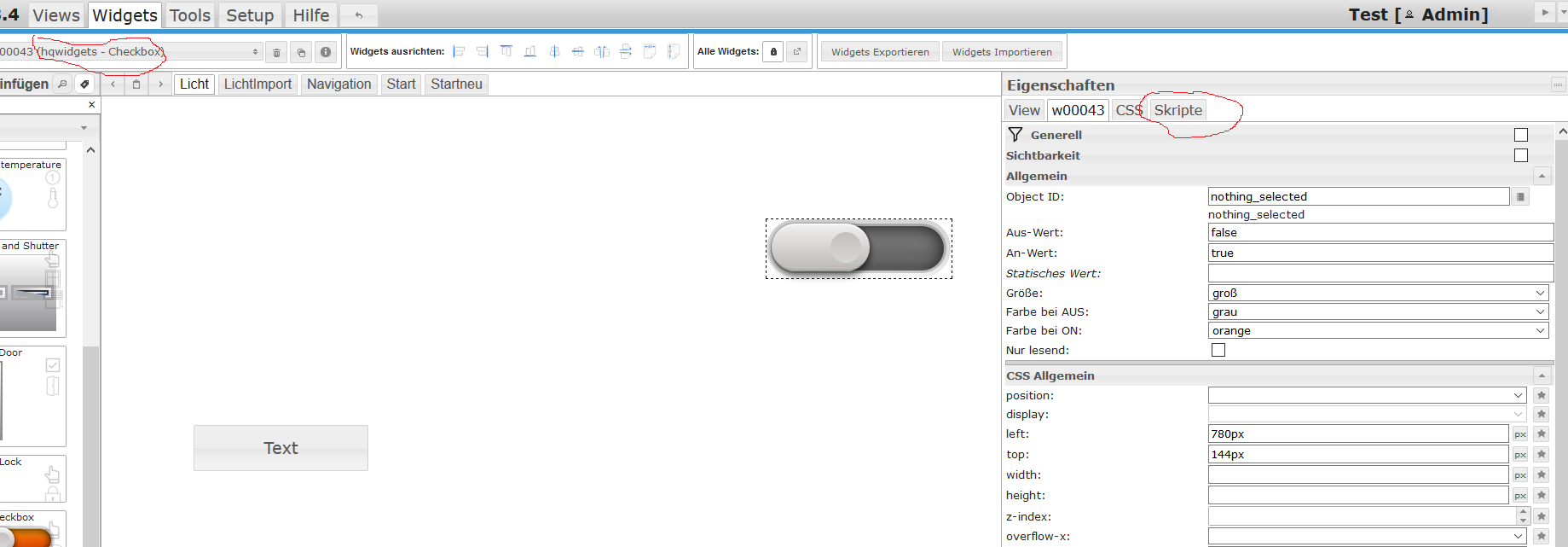Open the selected widget dropdown (hqwidgets - Checkbox)
Viewport: 1568px width, 547px height.
click(130, 52)
